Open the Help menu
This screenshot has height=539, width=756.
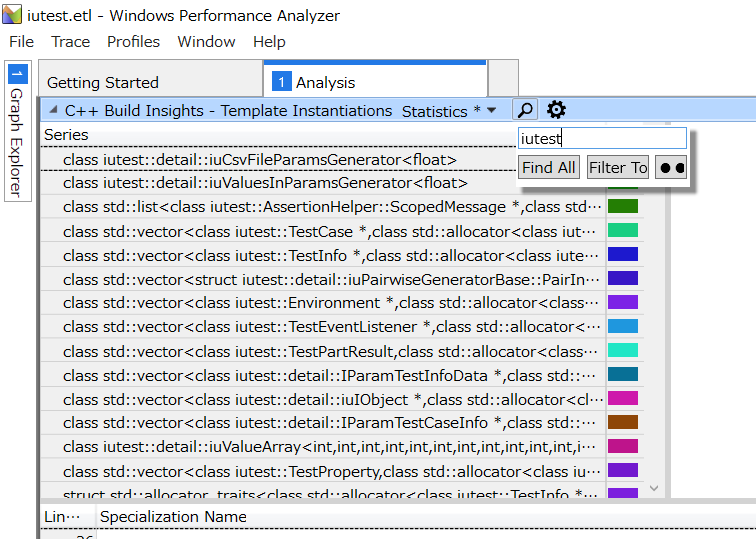(269, 42)
